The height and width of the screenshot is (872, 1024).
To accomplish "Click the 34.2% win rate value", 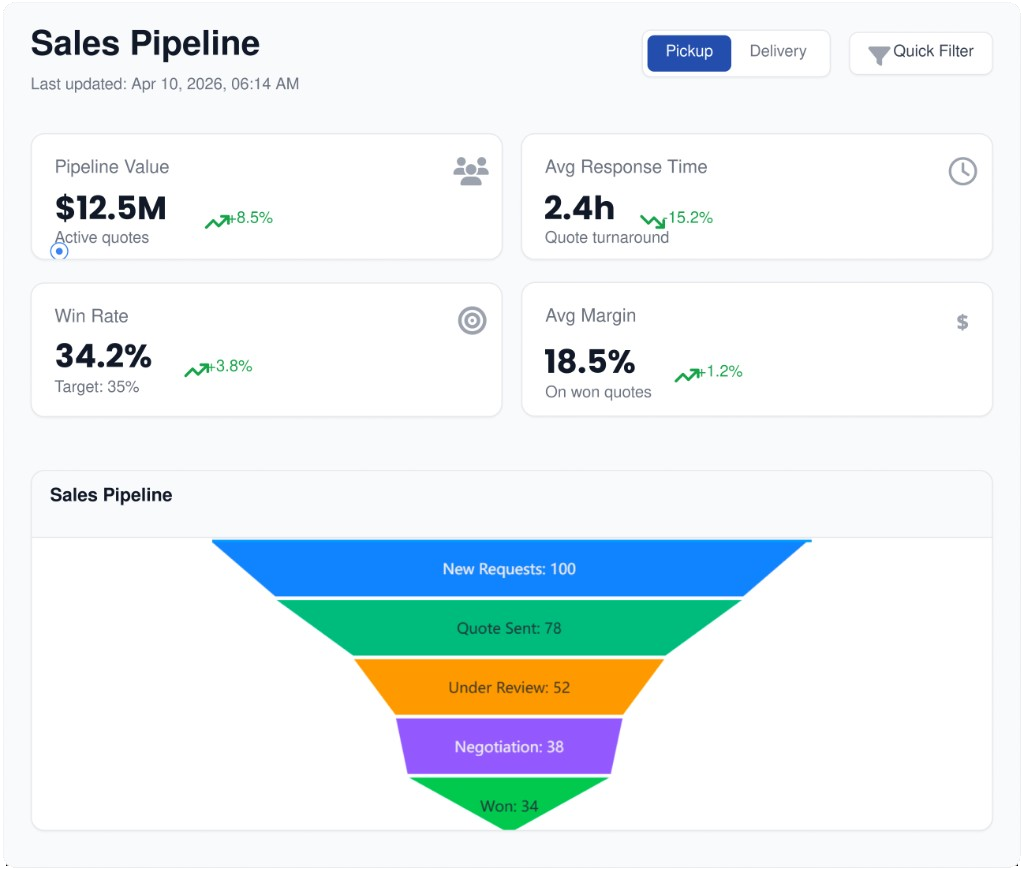I will 103,357.
